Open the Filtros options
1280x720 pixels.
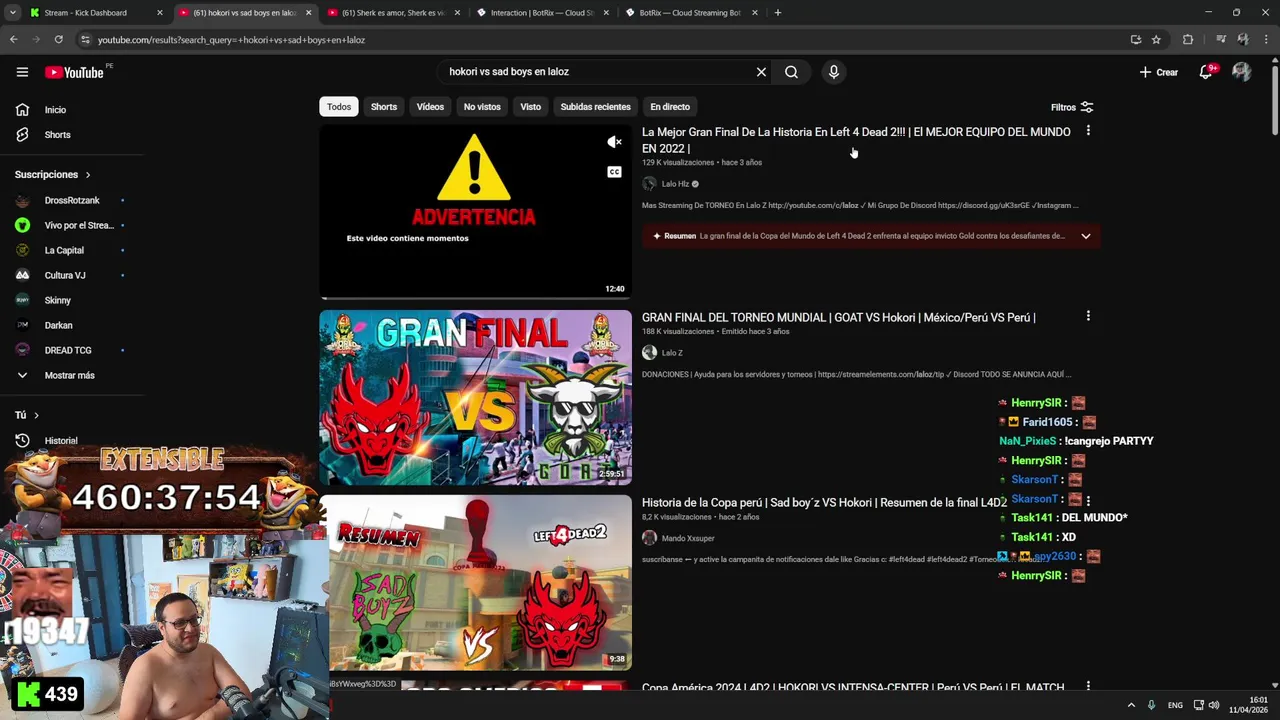(1072, 107)
